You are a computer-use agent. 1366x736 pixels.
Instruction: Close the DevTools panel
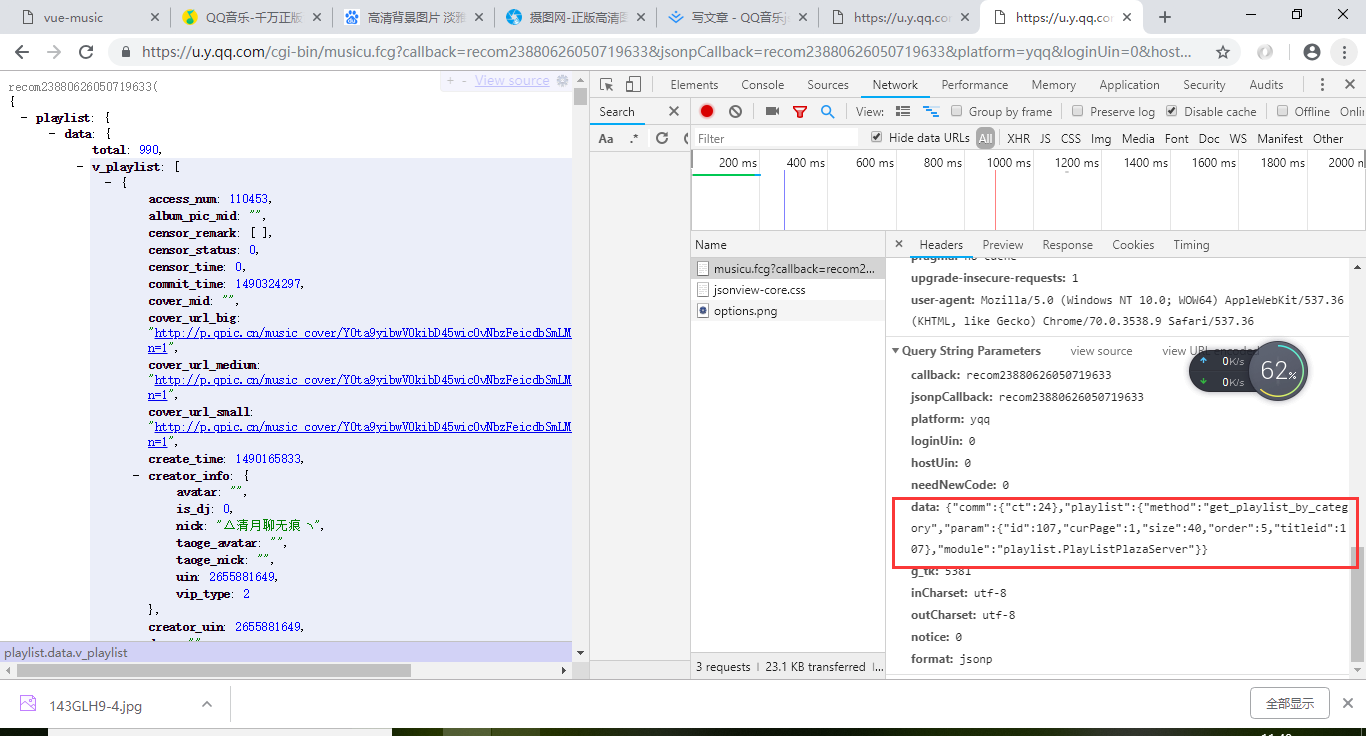pos(1351,85)
